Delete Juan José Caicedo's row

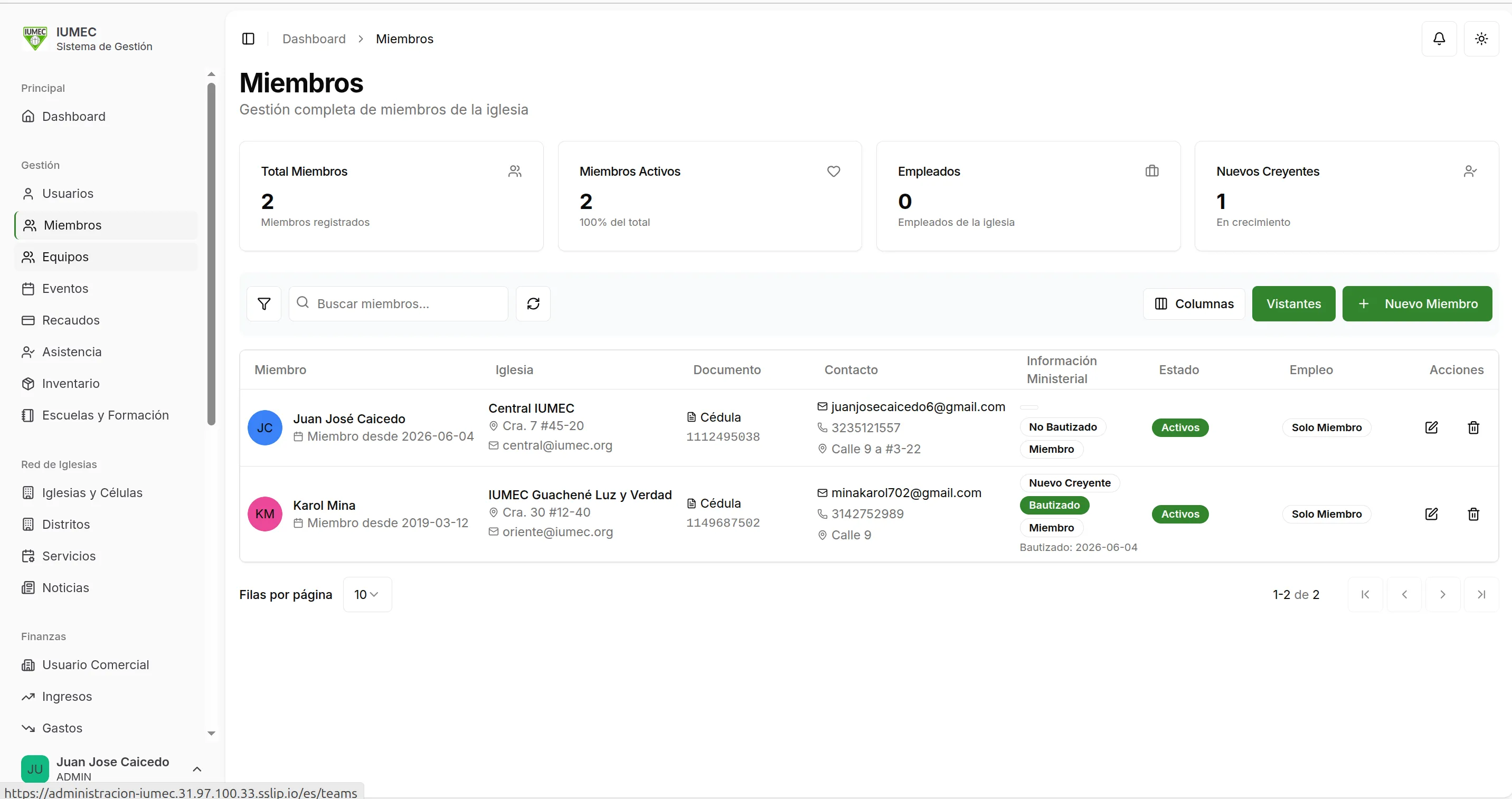point(1473,427)
